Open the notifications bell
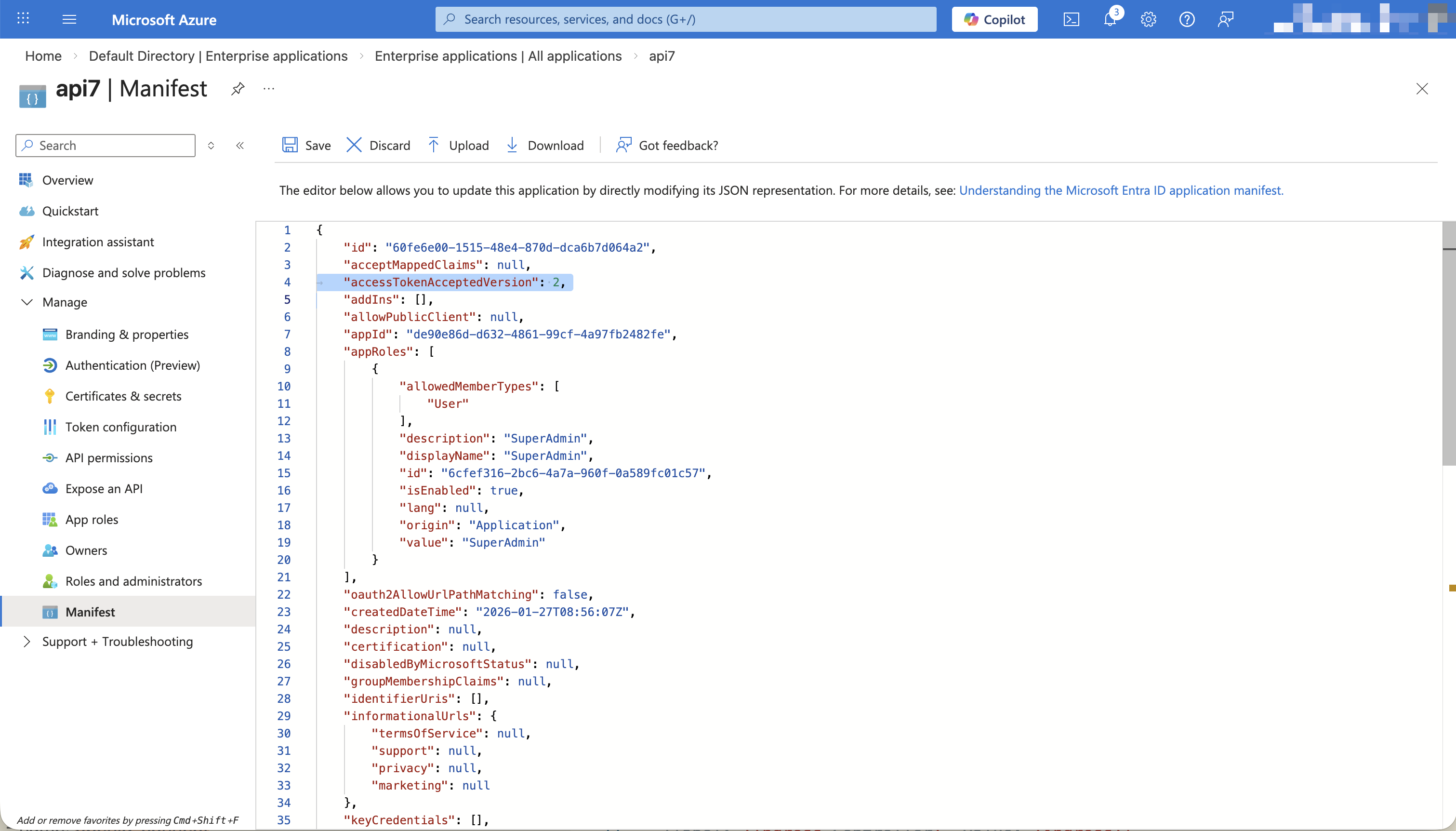The width and height of the screenshot is (1456, 831). pos(1110,19)
